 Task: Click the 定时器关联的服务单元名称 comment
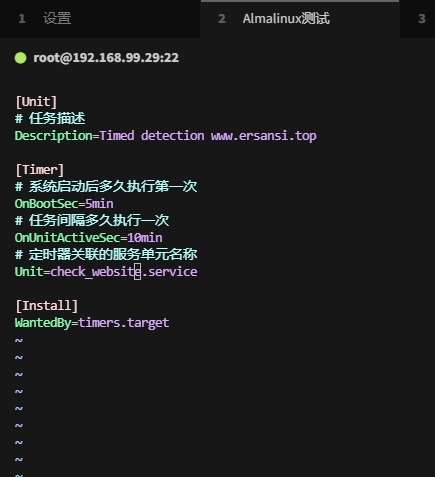[x=113, y=255]
